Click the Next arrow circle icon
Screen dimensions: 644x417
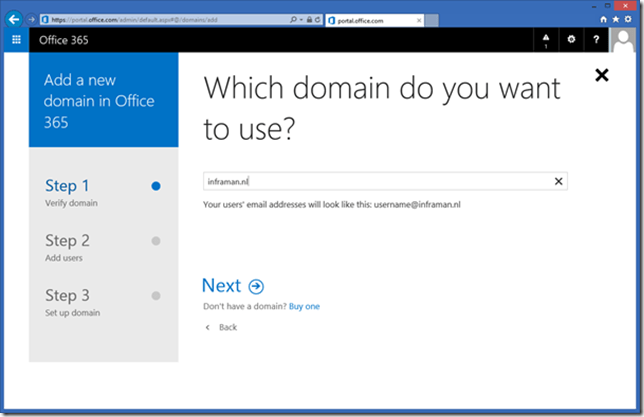click(257, 286)
